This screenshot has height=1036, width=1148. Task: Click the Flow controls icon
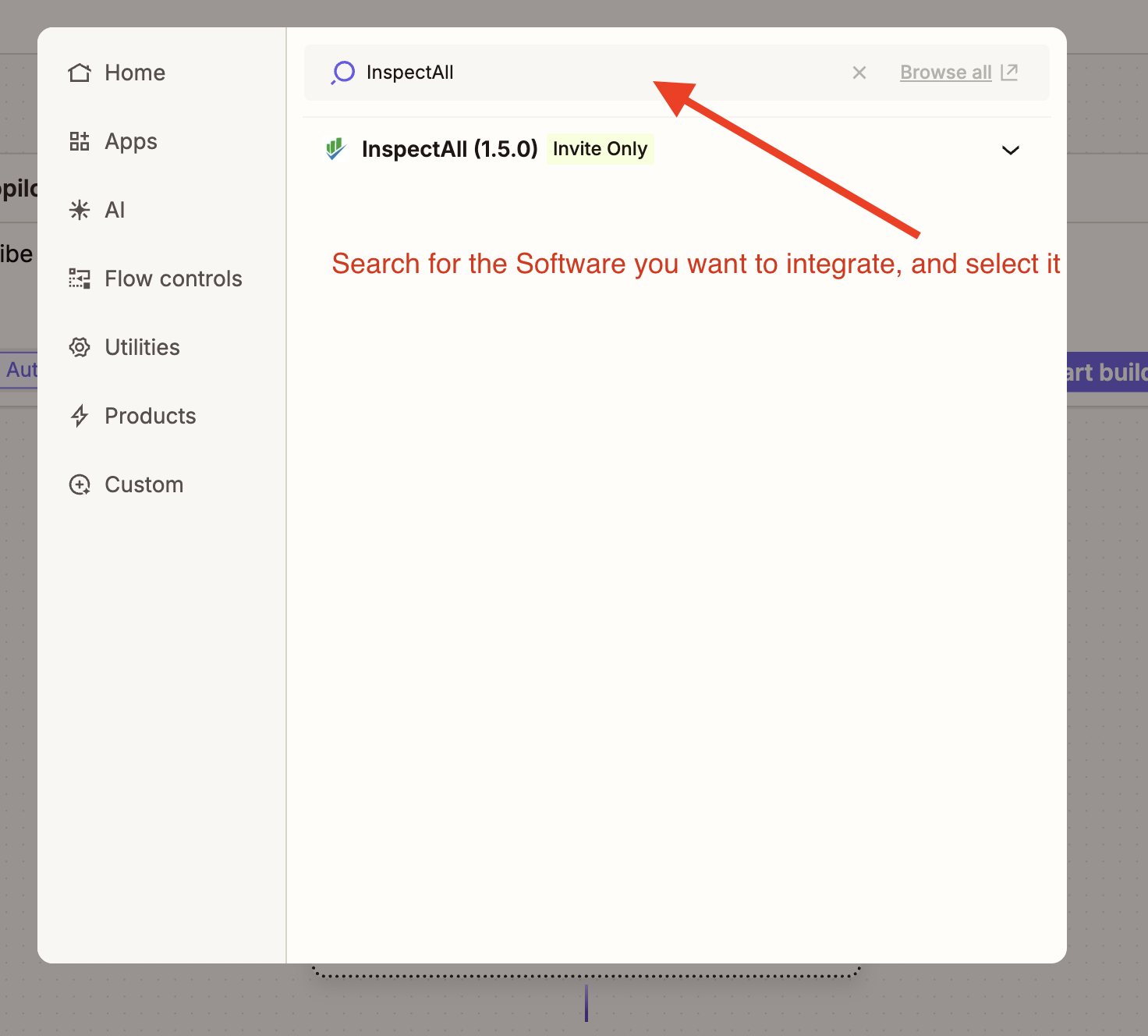point(80,279)
